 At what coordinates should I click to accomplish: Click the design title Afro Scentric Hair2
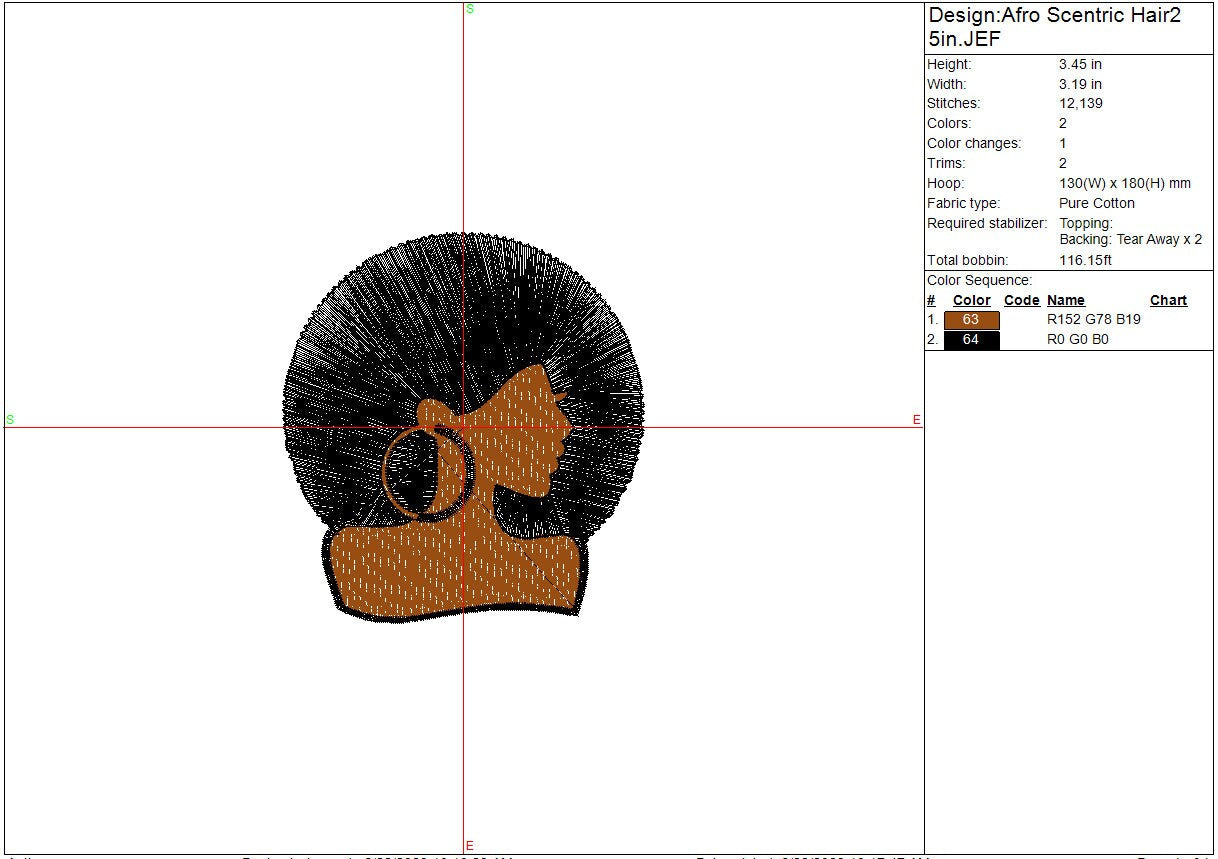[1055, 16]
